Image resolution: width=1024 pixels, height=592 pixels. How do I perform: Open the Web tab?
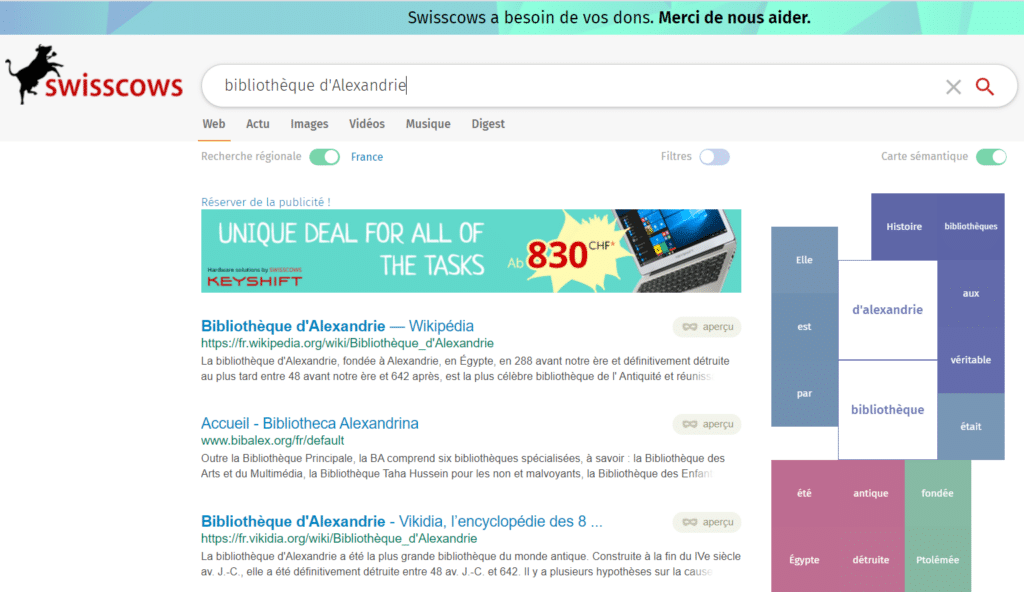click(x=214, y=123)
